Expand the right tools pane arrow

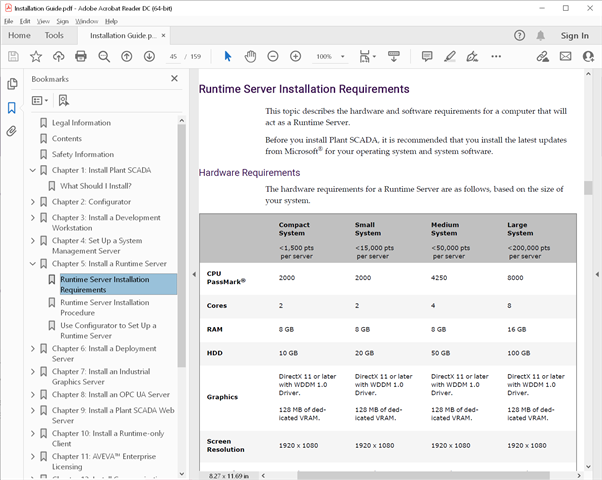pyautogui.click(x=597, y=274)
